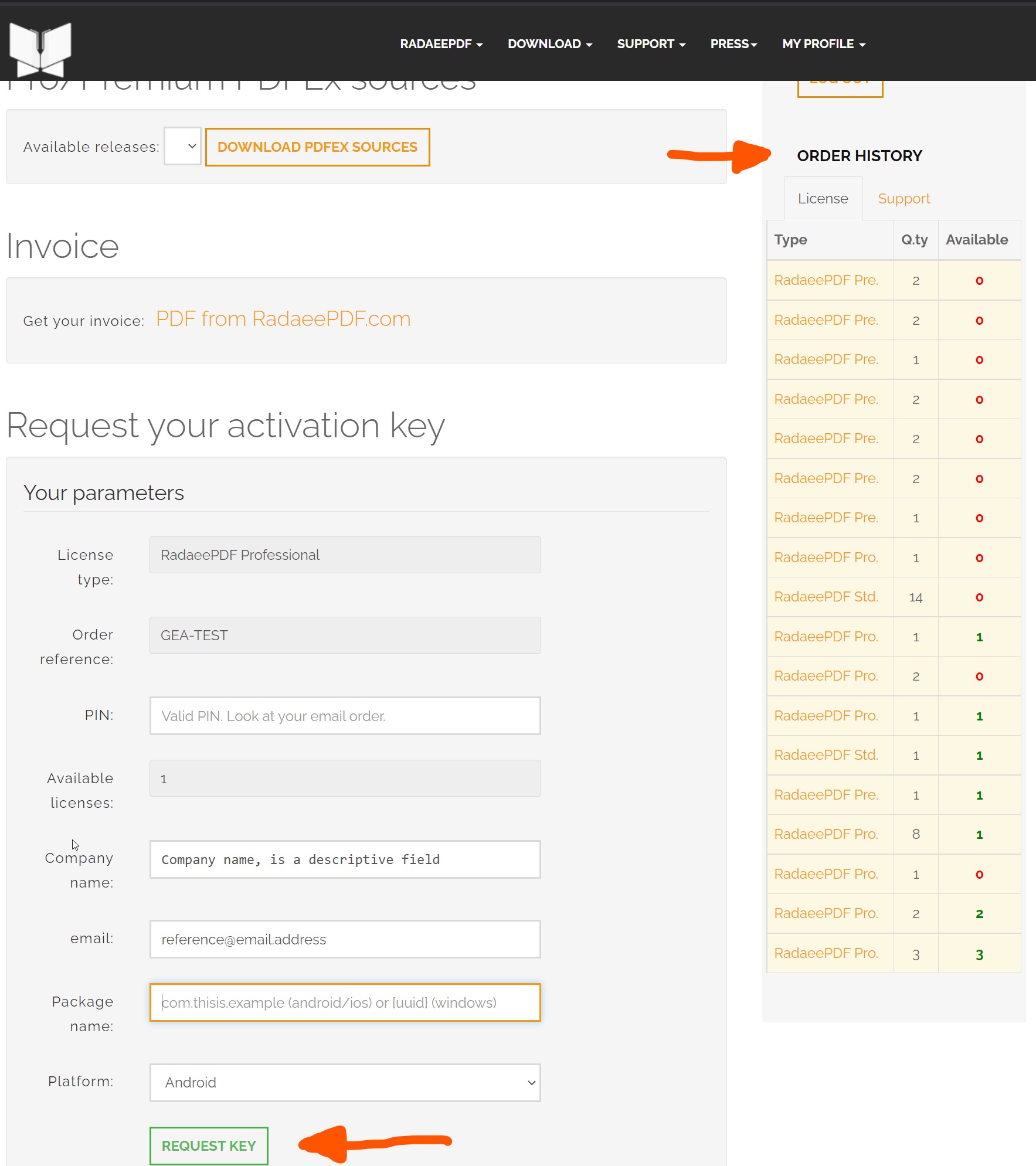
Task: Open the Platform dropdown showing Android
Action: coord(345,1082)
